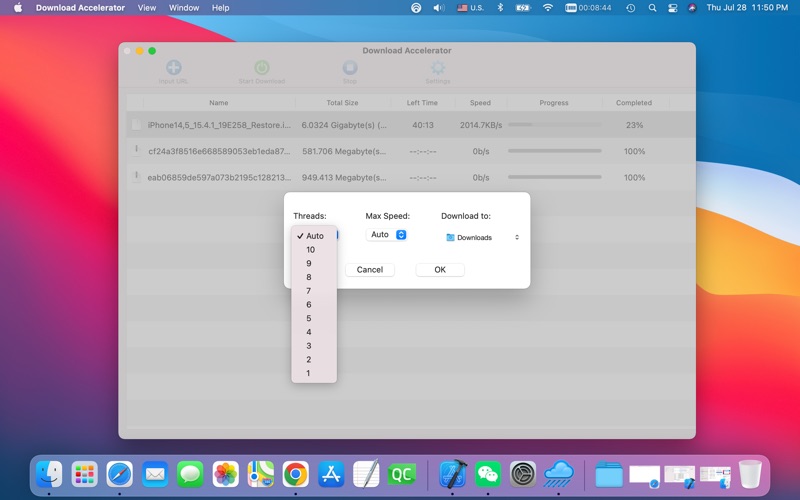Choose 8 threads from the list
Image resolution: width=800 pixels, height=500 pixels.
pyautogui.click(x=314, y=277)
